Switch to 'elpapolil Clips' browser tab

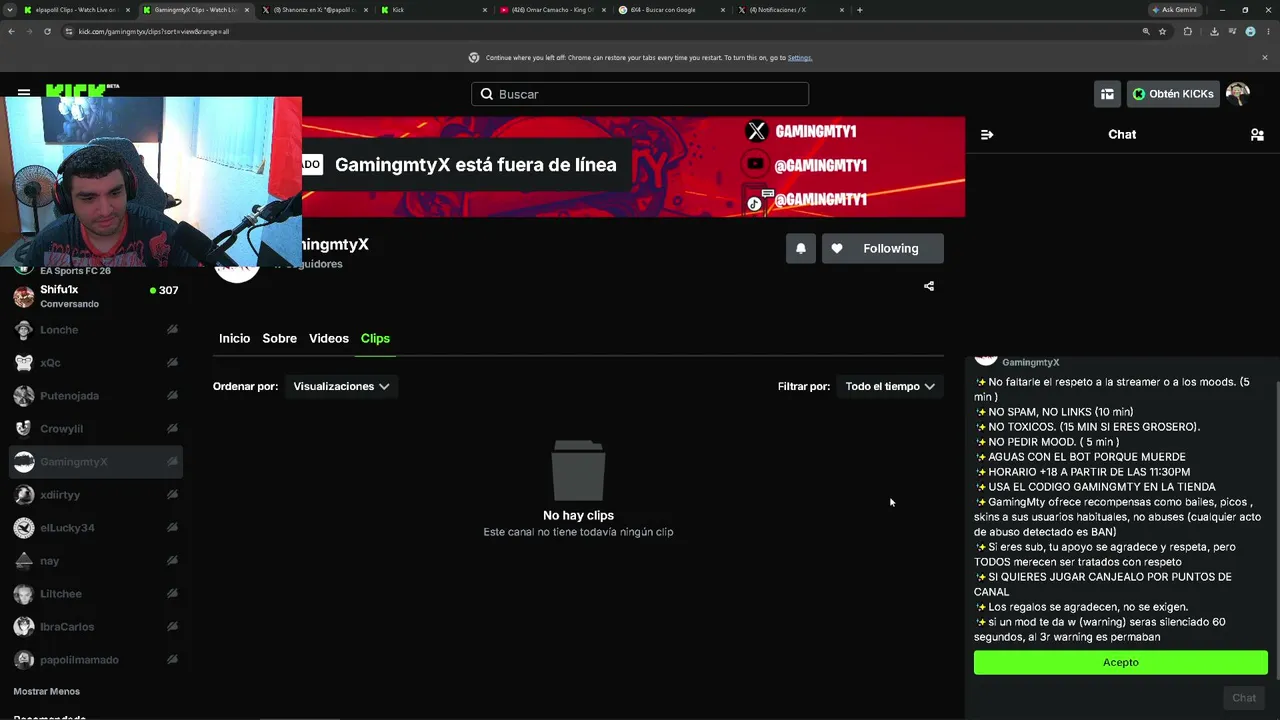pyautogui.click(x=77, y=10)
